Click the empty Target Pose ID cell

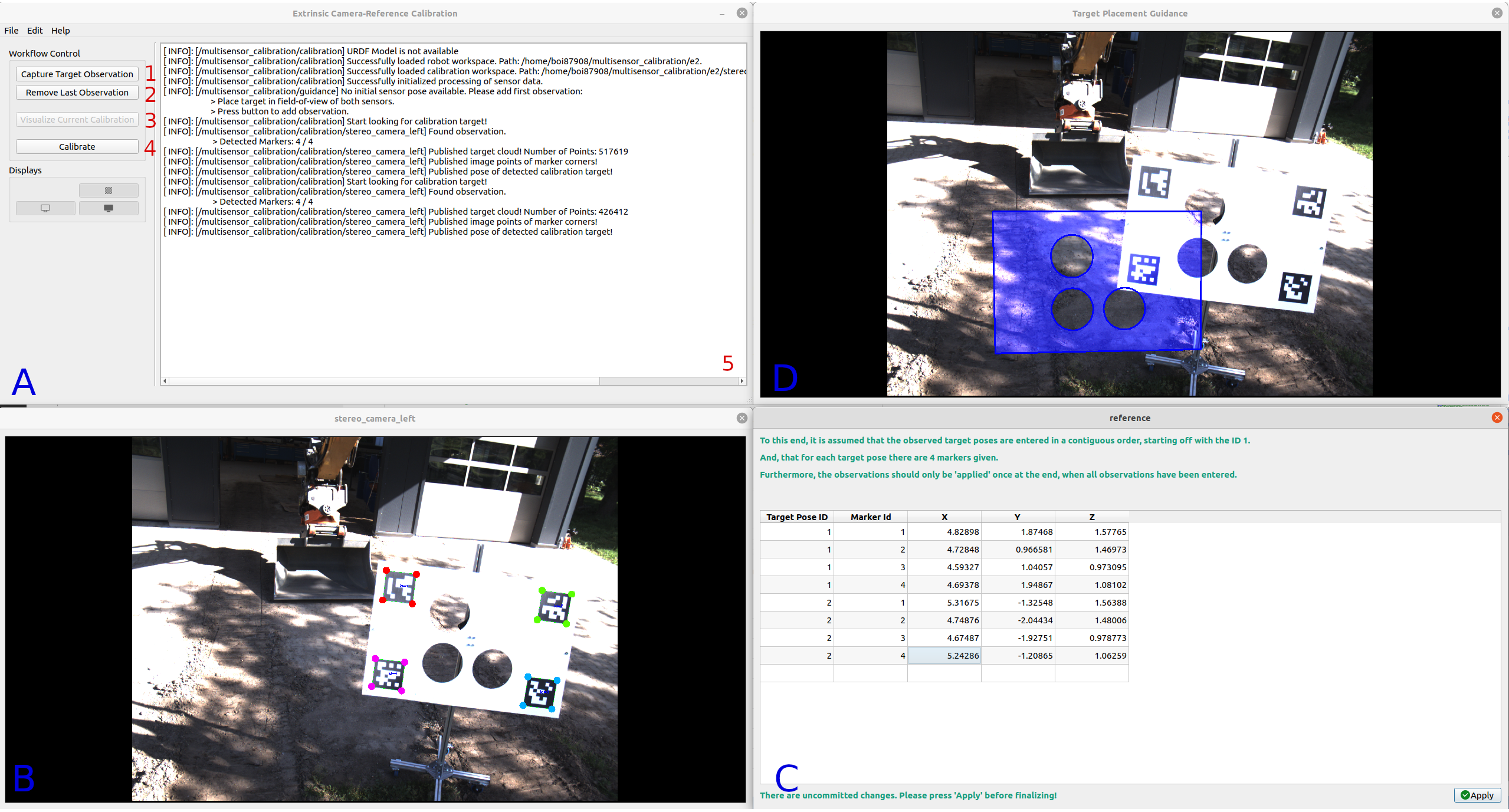pyautogui.click(x=796, y=673)
